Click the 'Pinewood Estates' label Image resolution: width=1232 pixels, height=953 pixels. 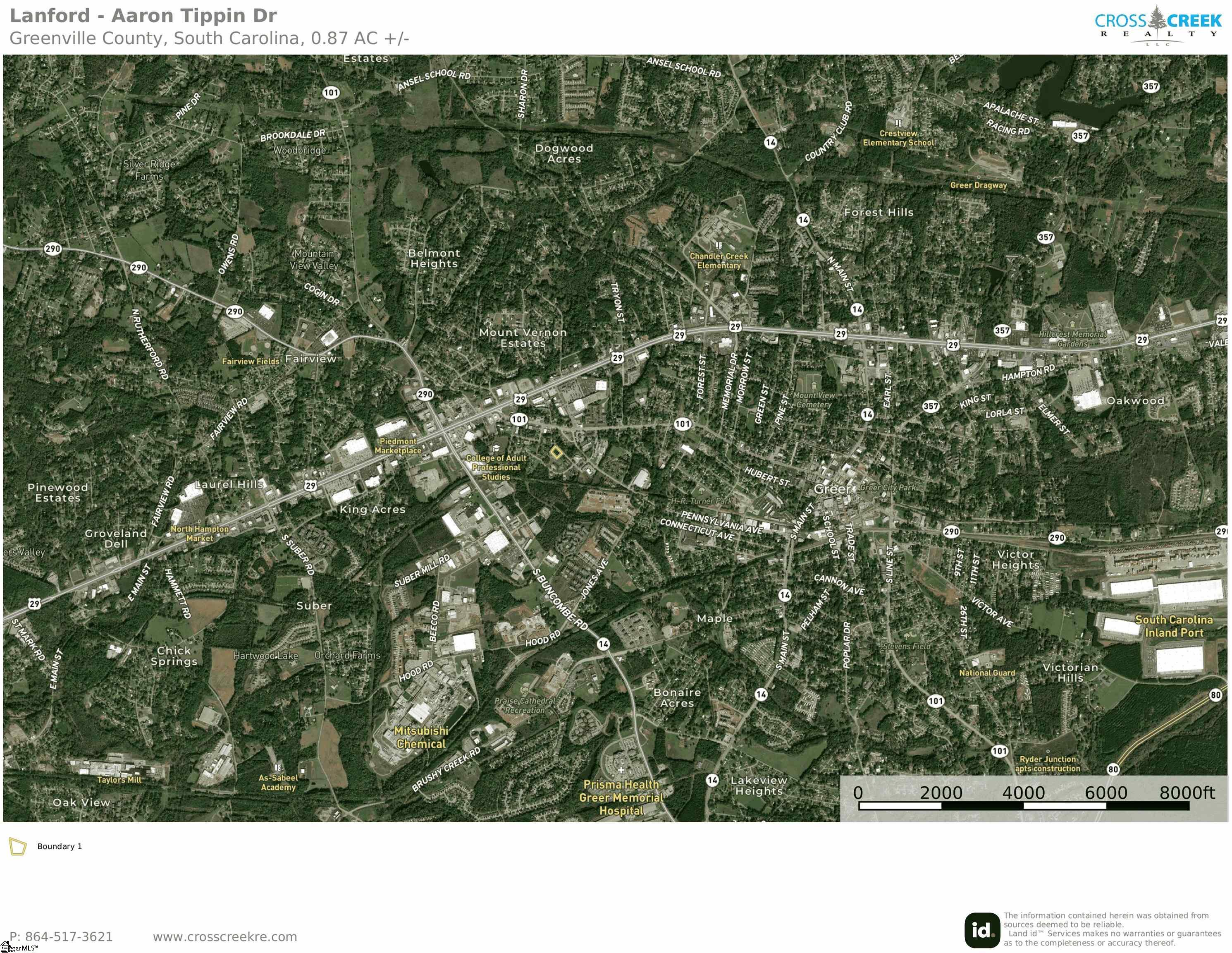pyautogui.click(x=57, y=493)
